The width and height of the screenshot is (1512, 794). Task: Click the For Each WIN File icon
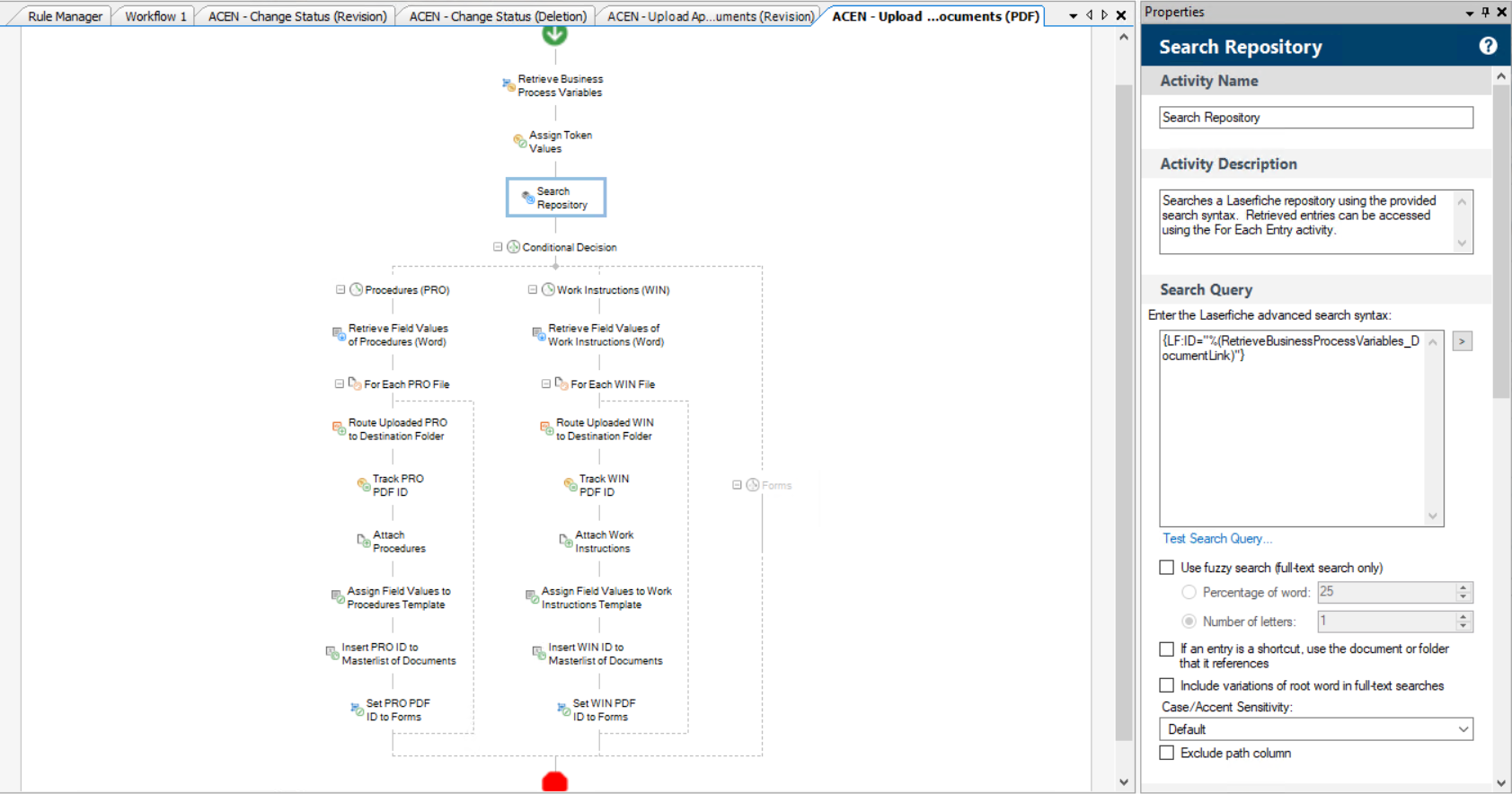(x=561, y=384)
